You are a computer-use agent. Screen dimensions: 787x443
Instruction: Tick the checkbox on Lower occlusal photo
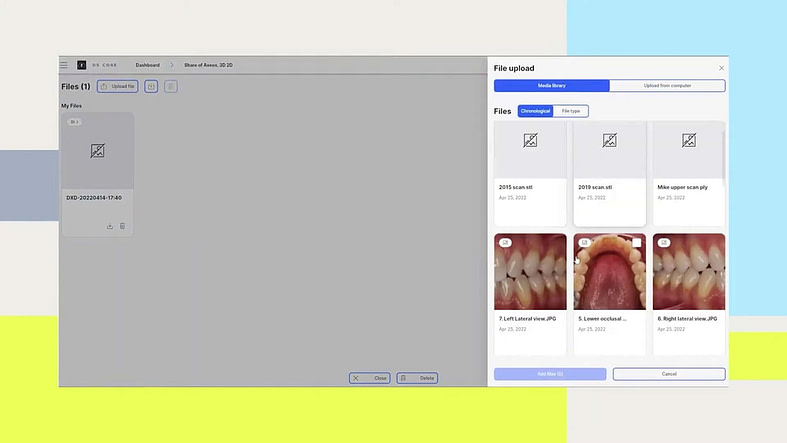[636, 243]
